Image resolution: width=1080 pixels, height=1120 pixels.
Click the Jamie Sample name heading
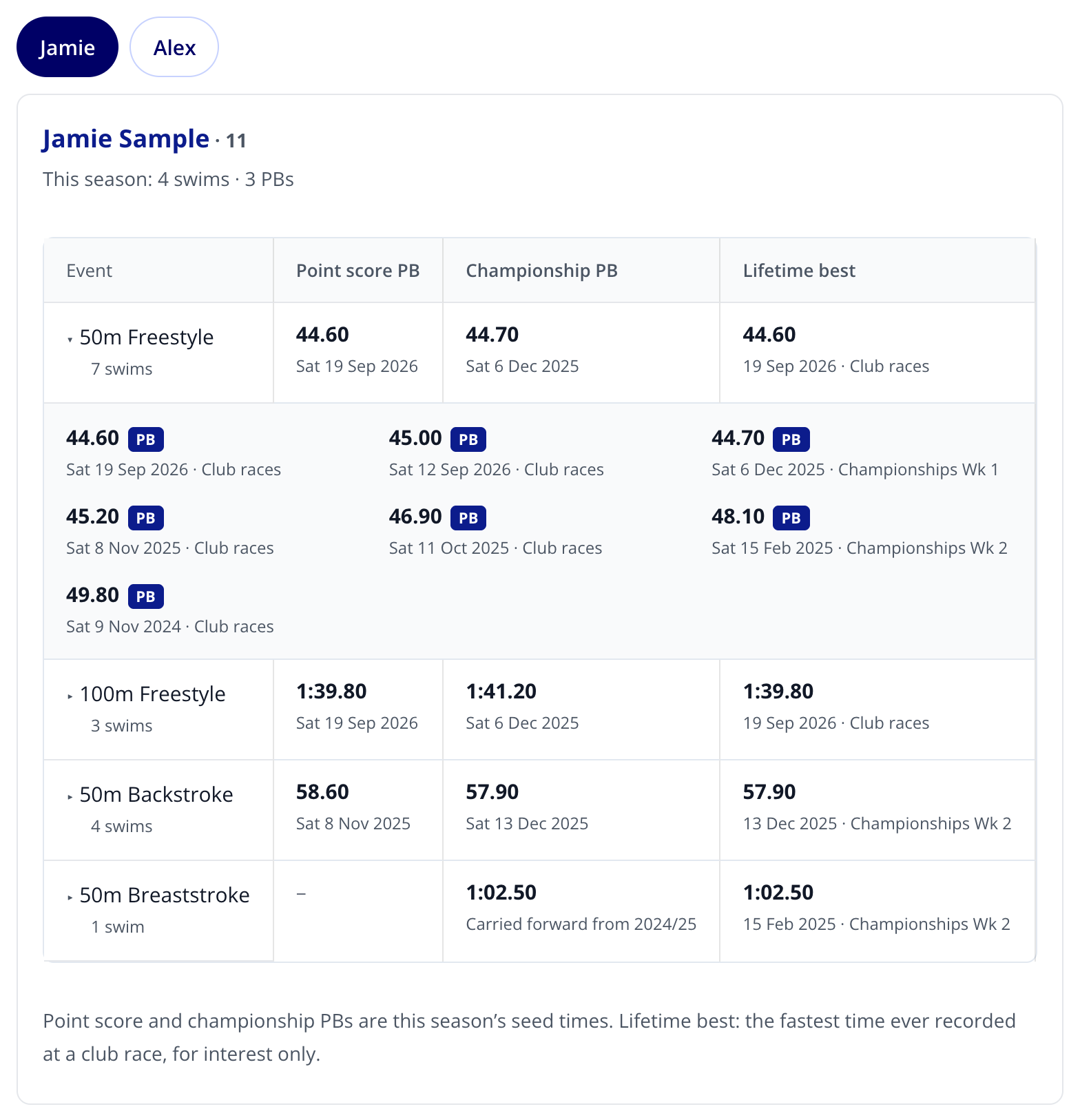pyautogui.click(x=125, y=139)
